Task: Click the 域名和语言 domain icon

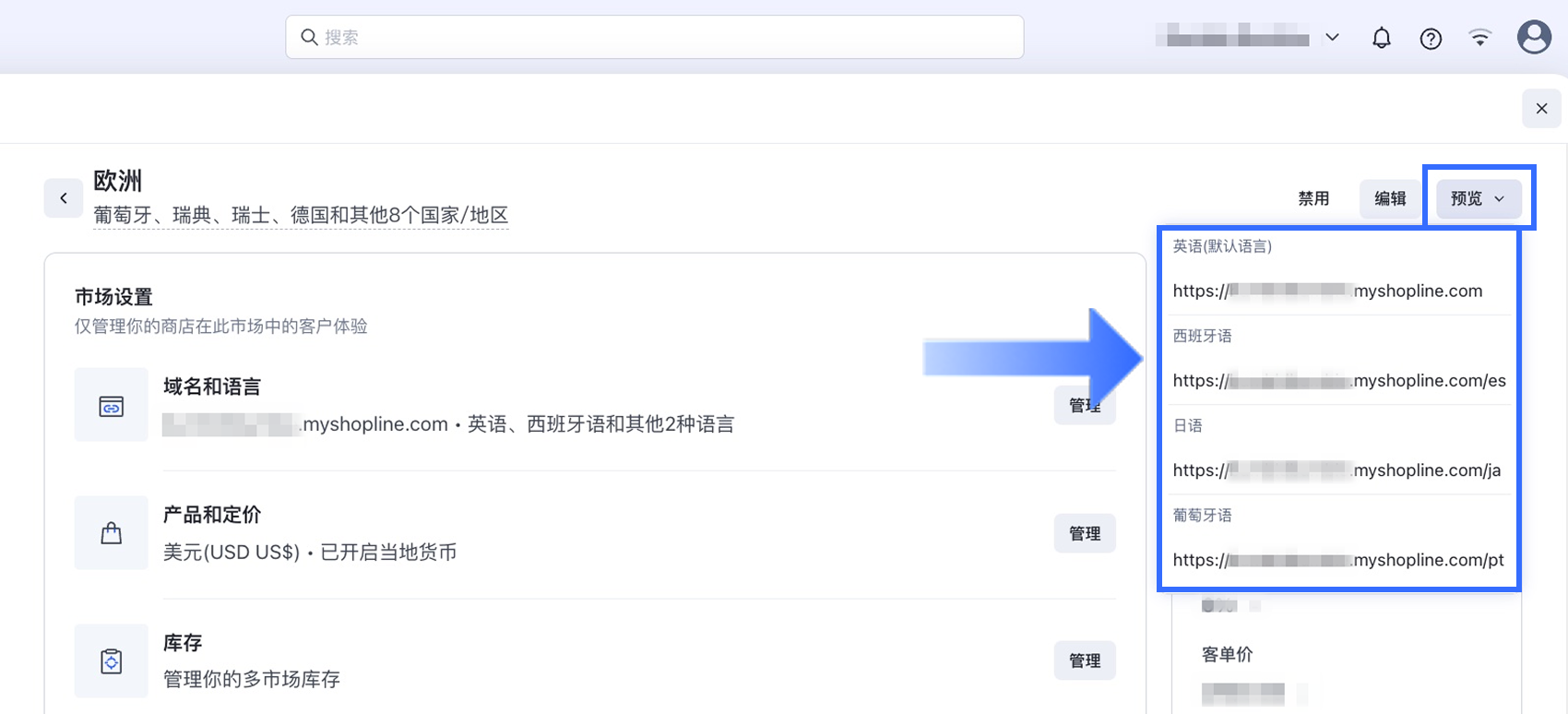Action: click(112, 406)
